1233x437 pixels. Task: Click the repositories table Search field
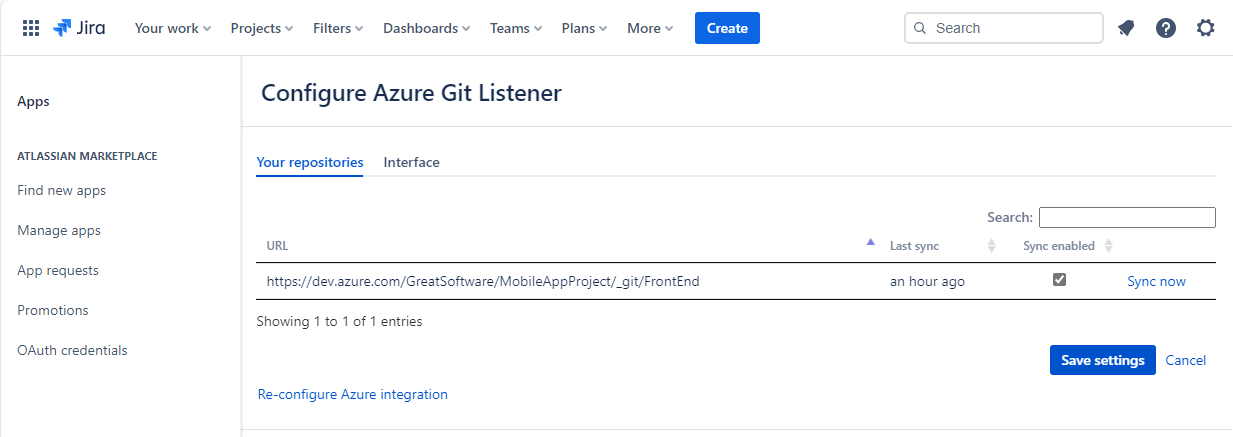(x=1127, y=217)
